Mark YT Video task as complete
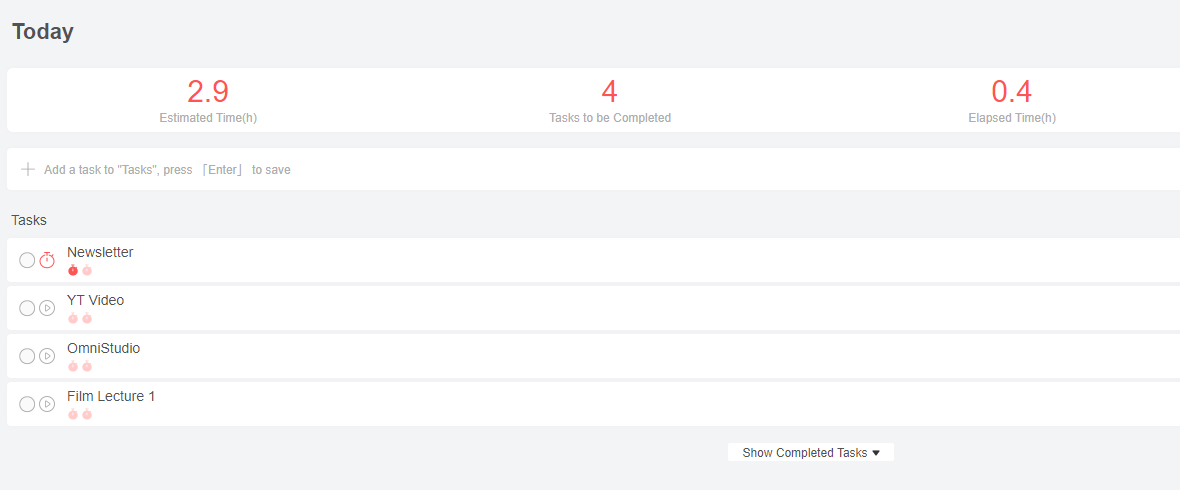This screenshot has width=1180, height=490. point(27,308)
